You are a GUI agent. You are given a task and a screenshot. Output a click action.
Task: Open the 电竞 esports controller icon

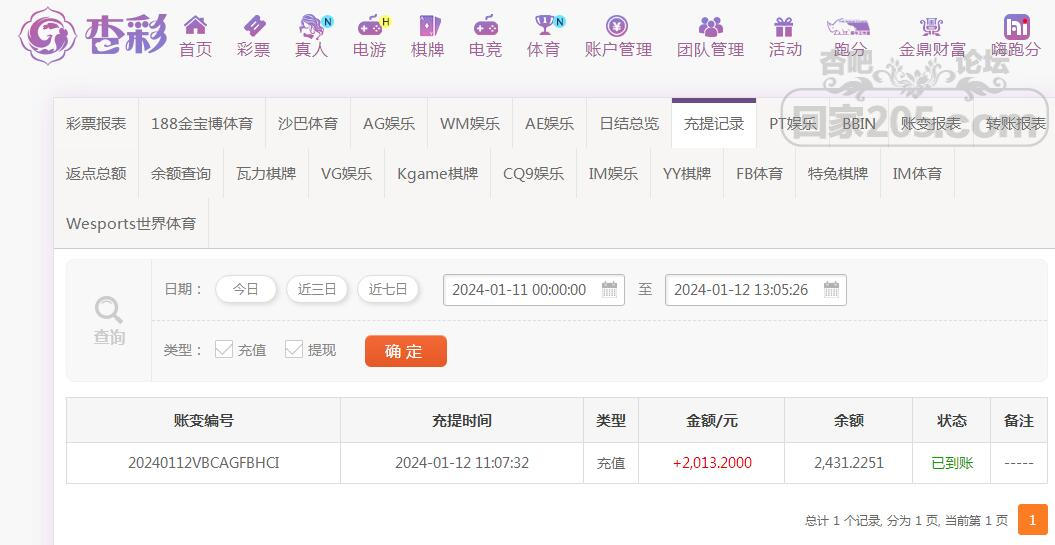pyautogui.click(x=485, y=26)
